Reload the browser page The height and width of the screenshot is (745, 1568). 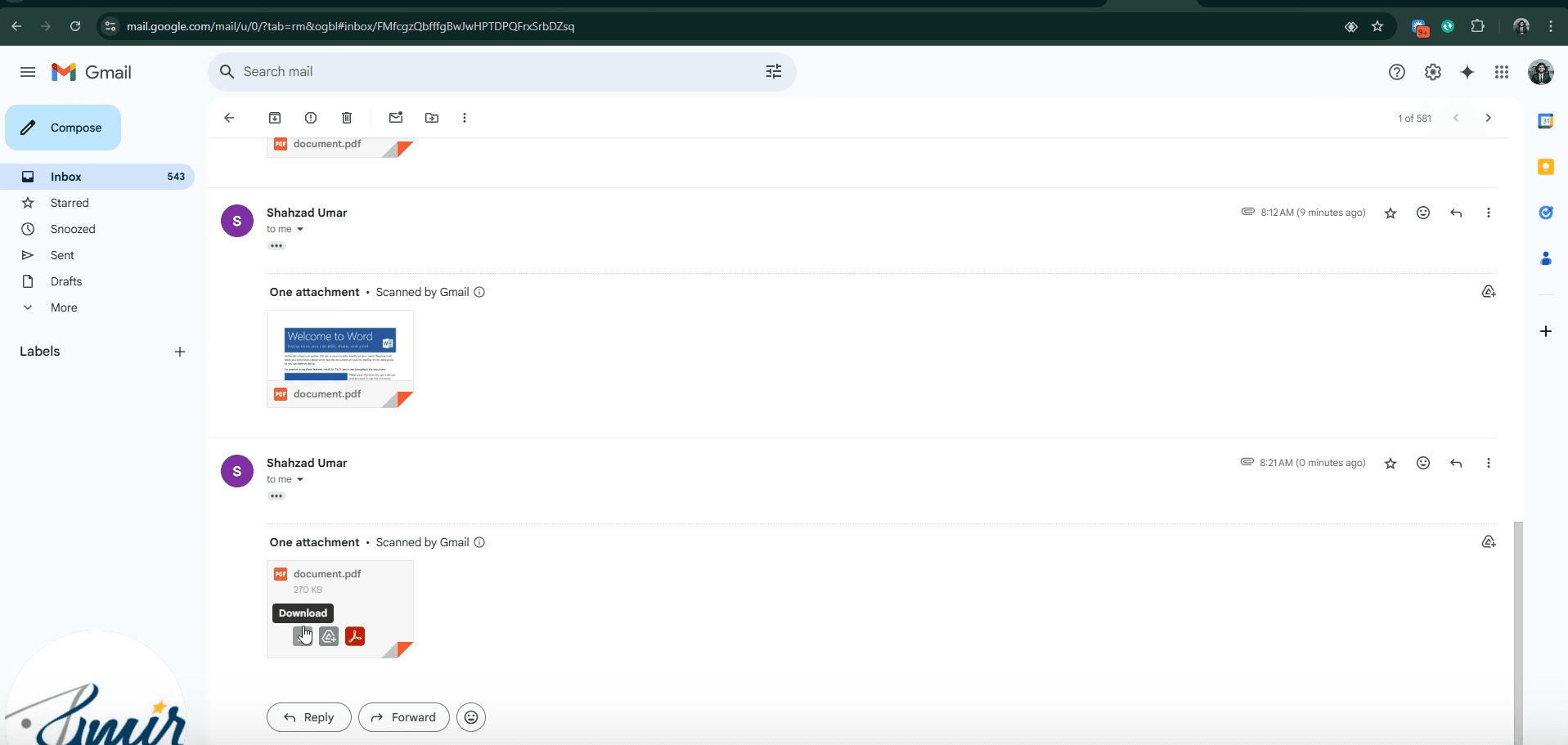click(75, 26)
